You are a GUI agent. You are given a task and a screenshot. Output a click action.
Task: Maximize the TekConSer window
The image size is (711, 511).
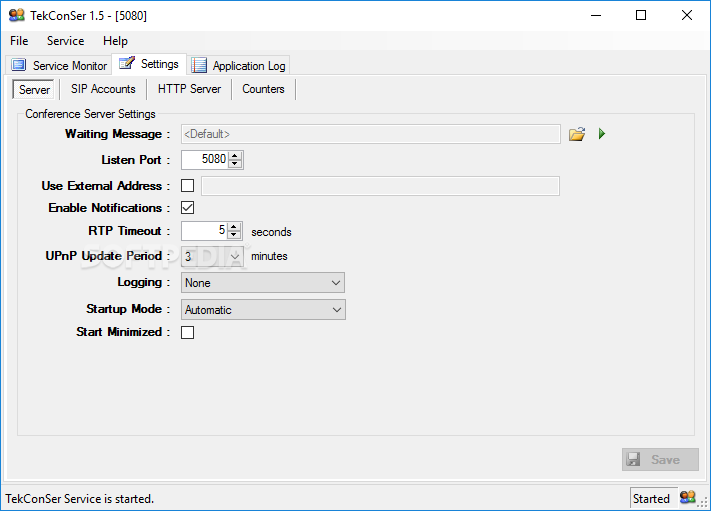click(x=641, y=15)
